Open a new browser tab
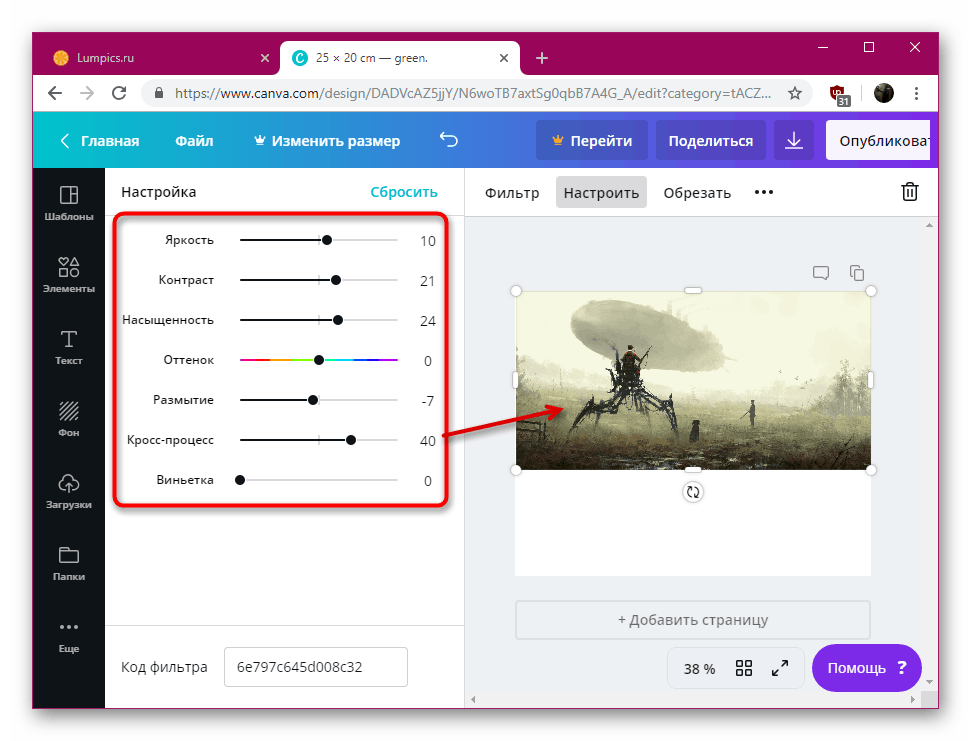 tap(542, 58)
